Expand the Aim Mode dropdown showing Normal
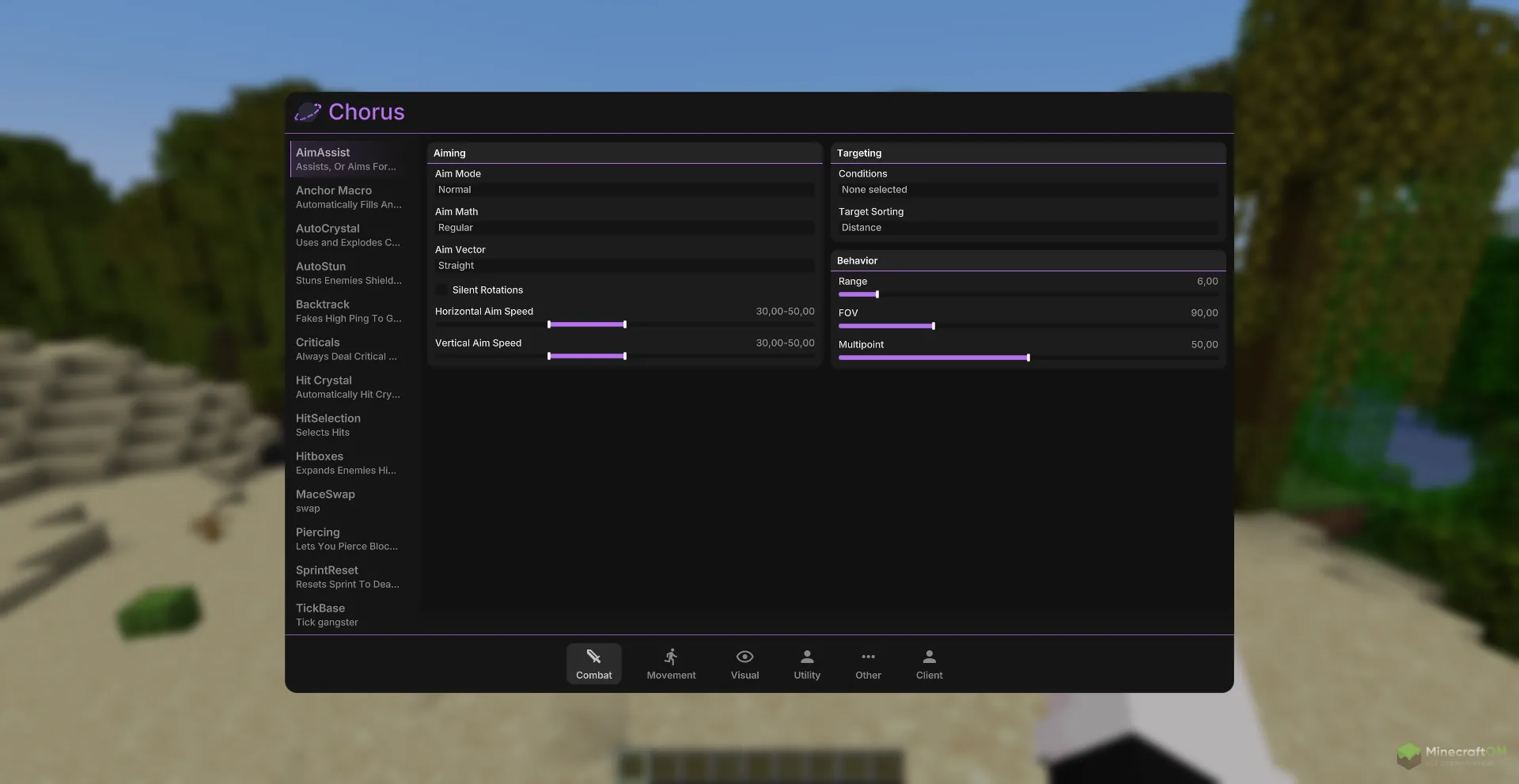This screenshot has height=784, width=1519. [x=624, y=190]
